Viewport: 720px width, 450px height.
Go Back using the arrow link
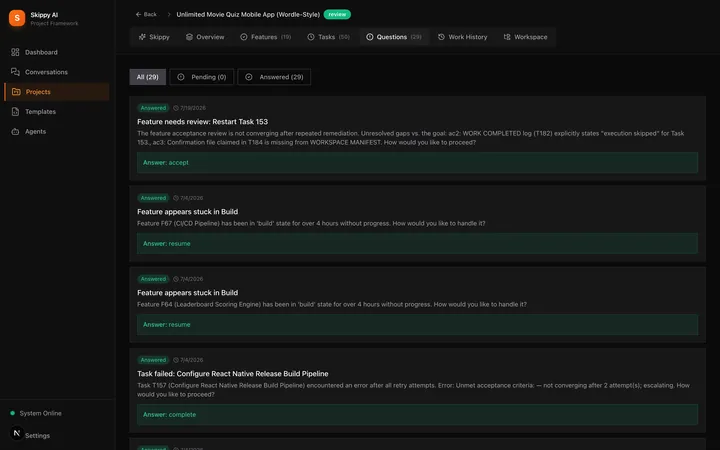click(x=146, y=15)
